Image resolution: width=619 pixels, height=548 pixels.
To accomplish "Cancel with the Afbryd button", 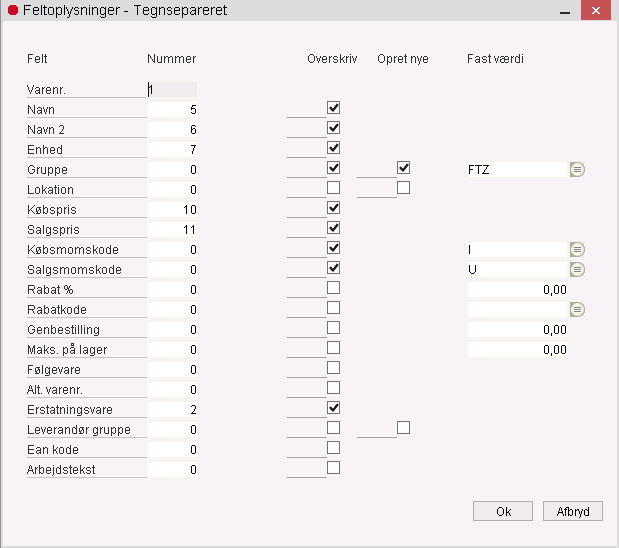I will (x=573, y=511).
